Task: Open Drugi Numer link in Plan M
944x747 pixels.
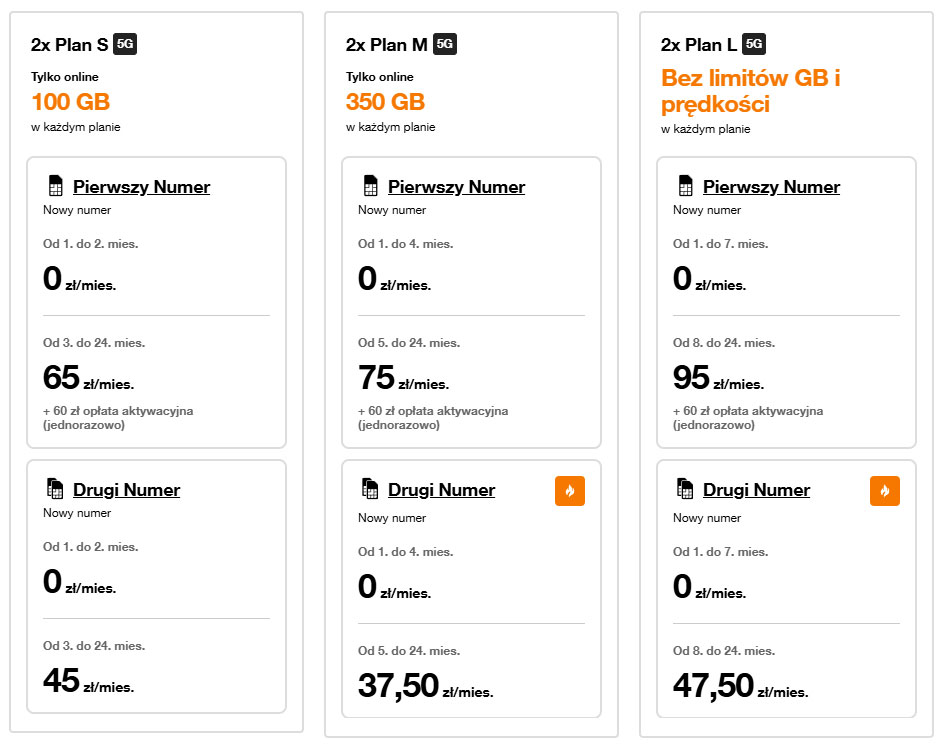Action: point(441,490)
